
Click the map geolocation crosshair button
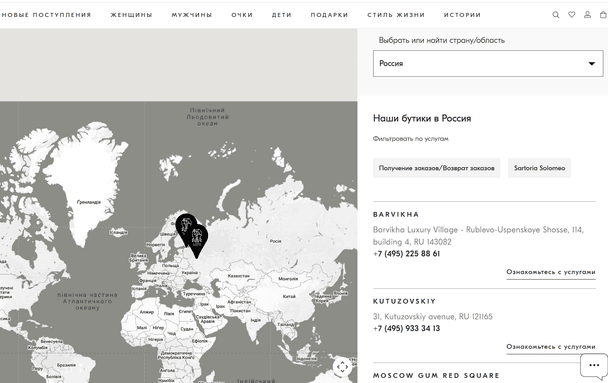point(342,366)
